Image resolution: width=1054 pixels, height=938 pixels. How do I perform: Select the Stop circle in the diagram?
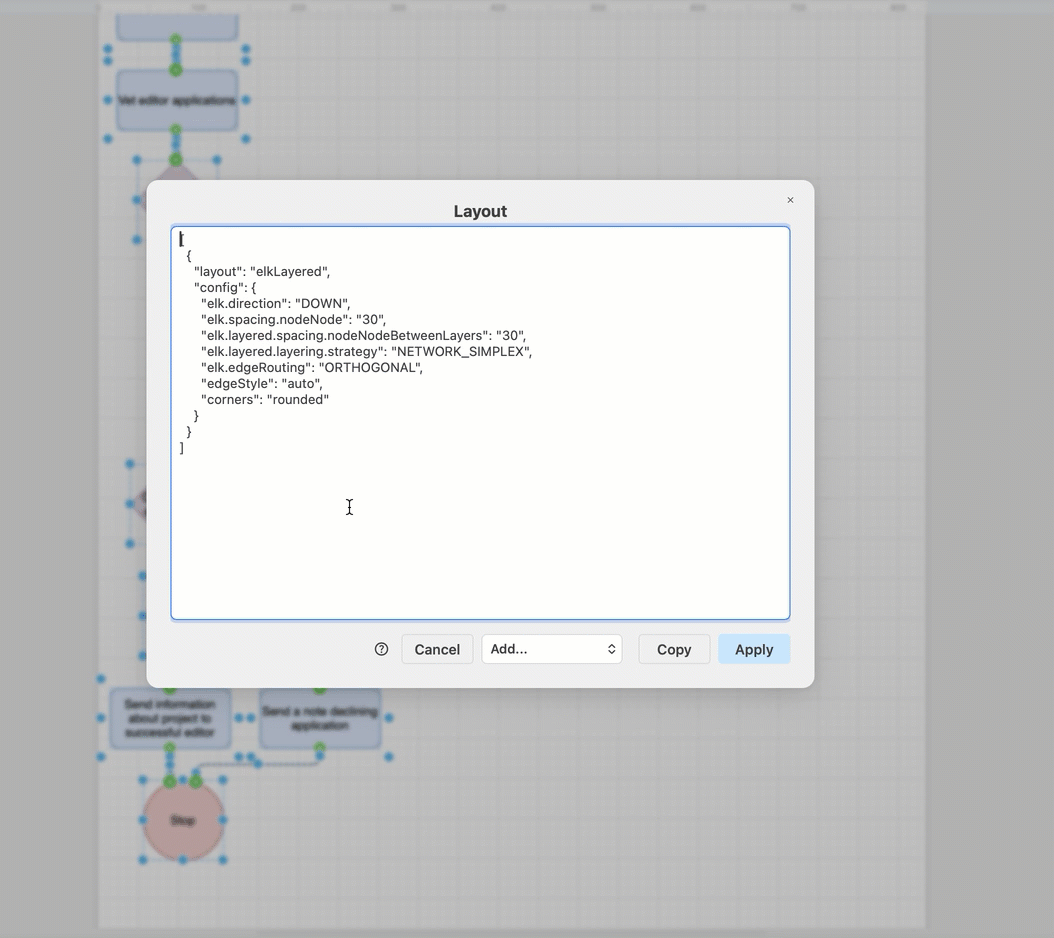tap(183, 820)
